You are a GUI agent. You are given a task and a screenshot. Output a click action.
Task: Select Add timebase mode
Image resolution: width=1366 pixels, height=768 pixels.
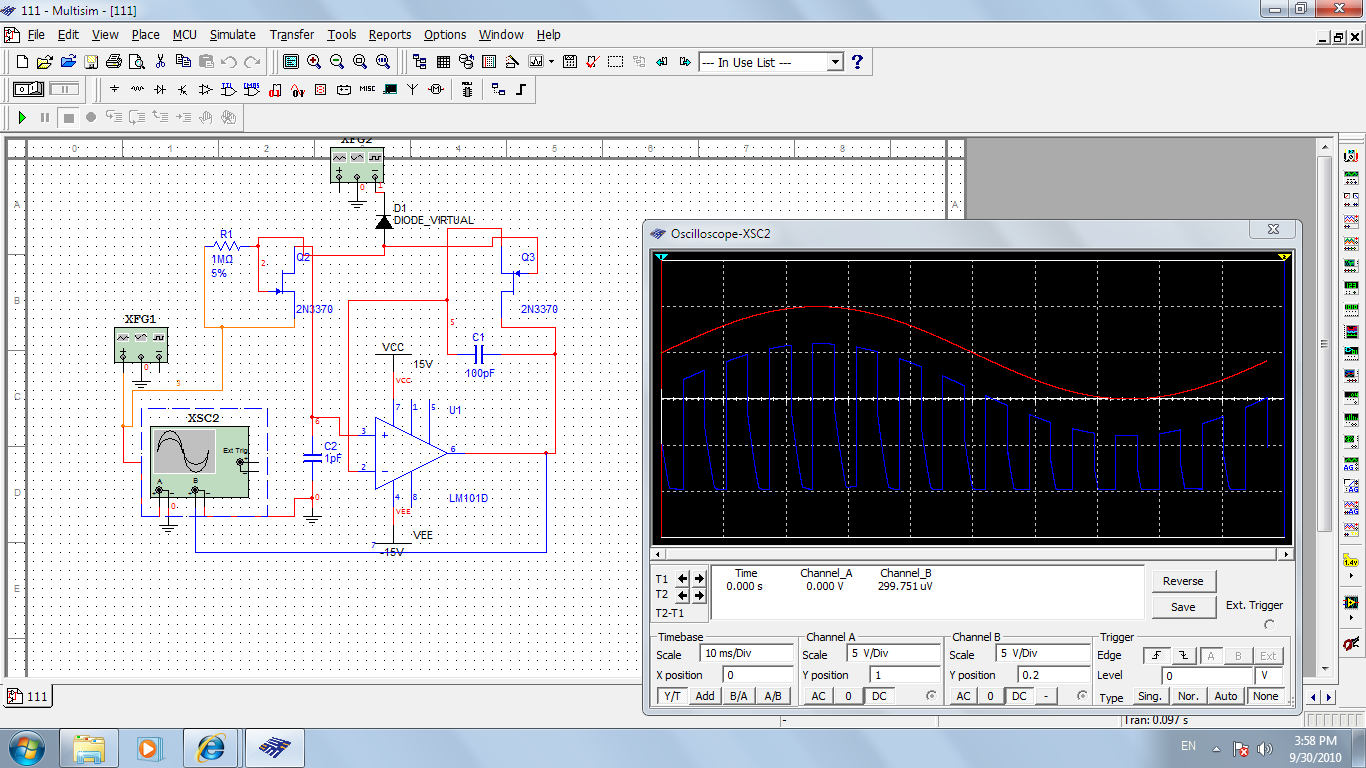[x=705, y=696]
